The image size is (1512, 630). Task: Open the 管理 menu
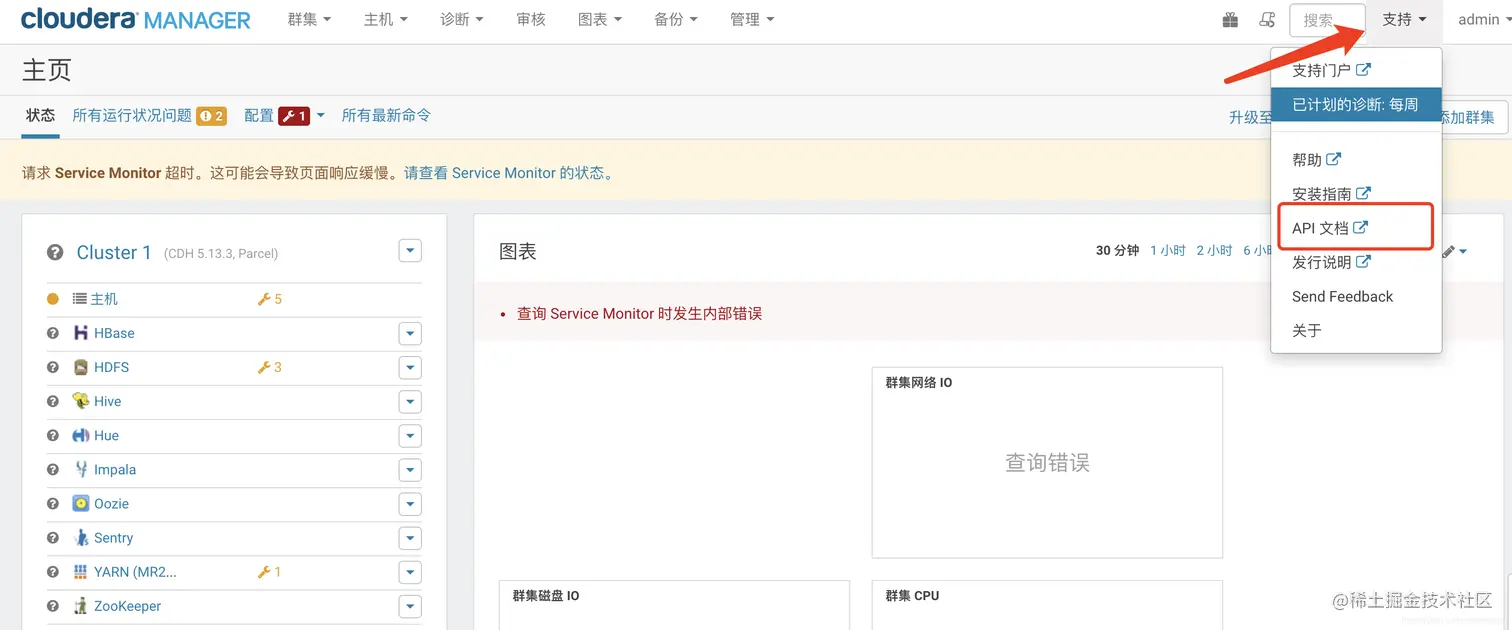(x=751, y=20)
